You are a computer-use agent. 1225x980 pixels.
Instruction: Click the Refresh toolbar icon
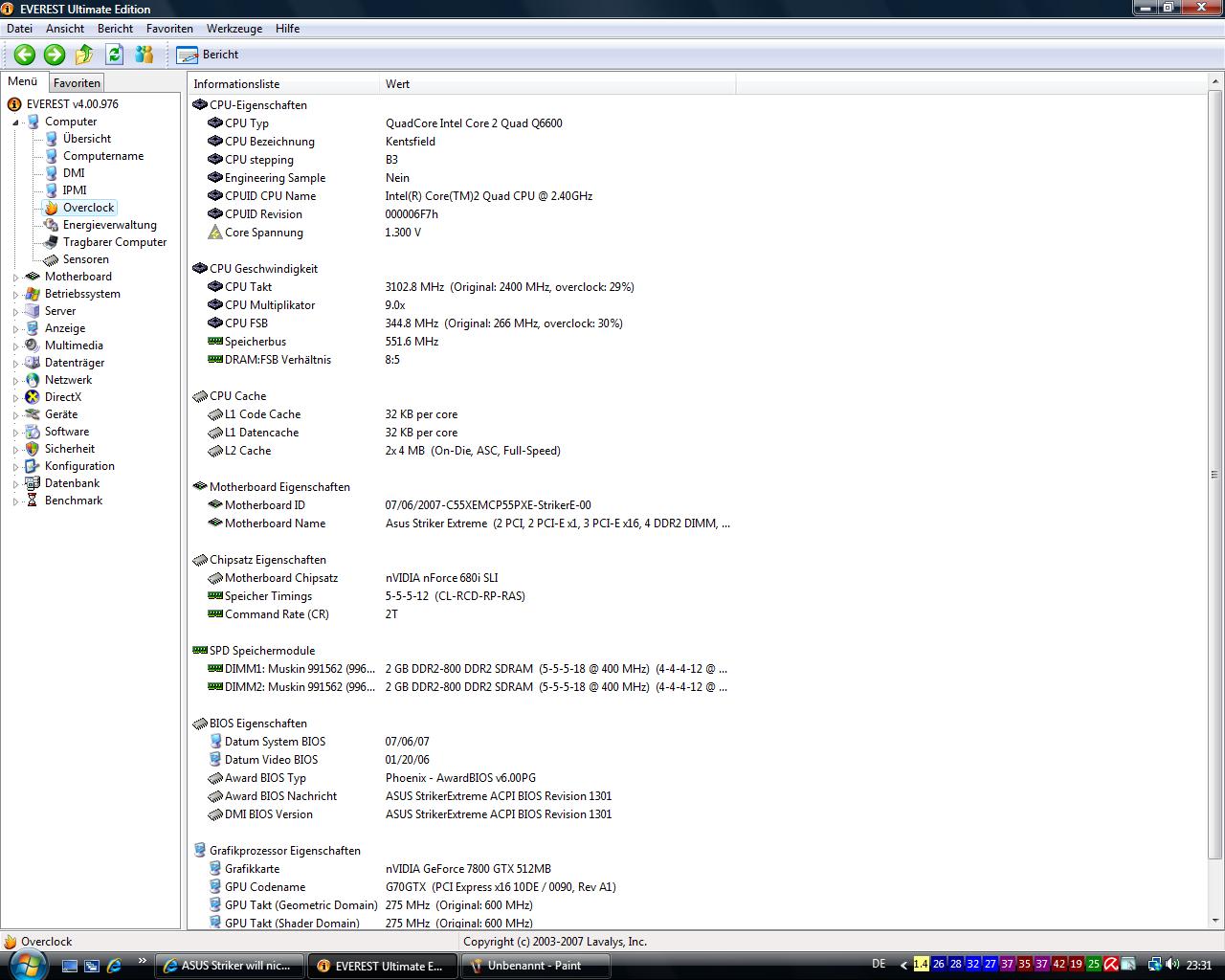click(115, 55)
